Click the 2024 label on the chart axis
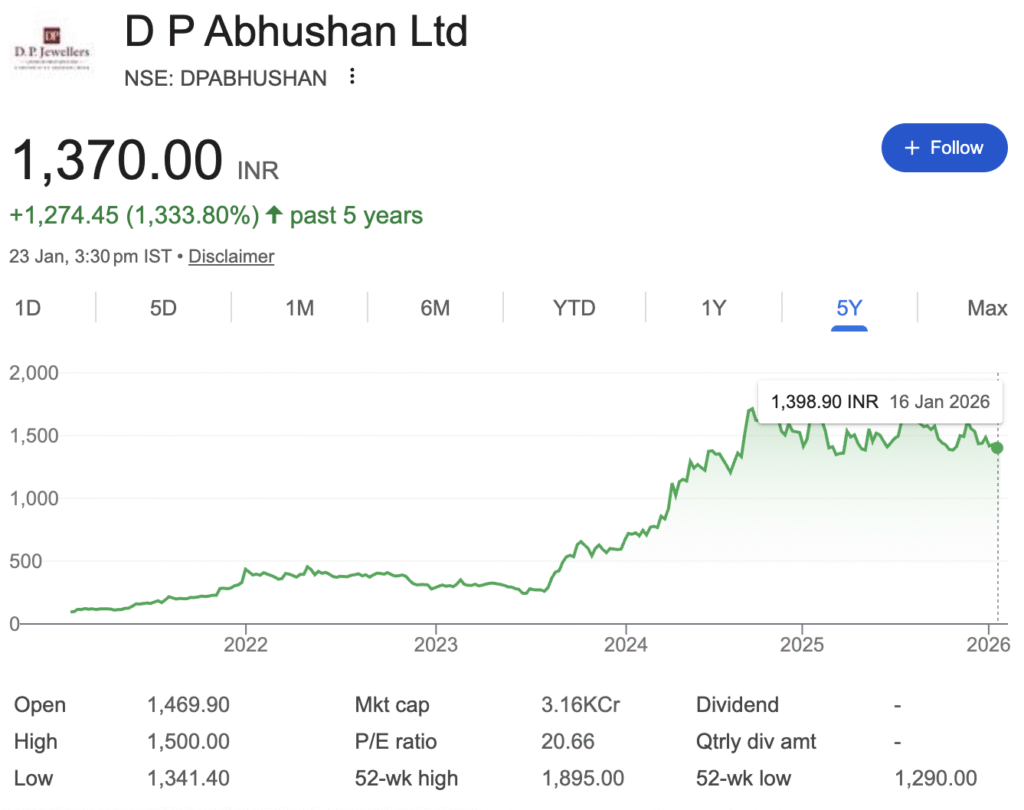 tap(624, 643)
